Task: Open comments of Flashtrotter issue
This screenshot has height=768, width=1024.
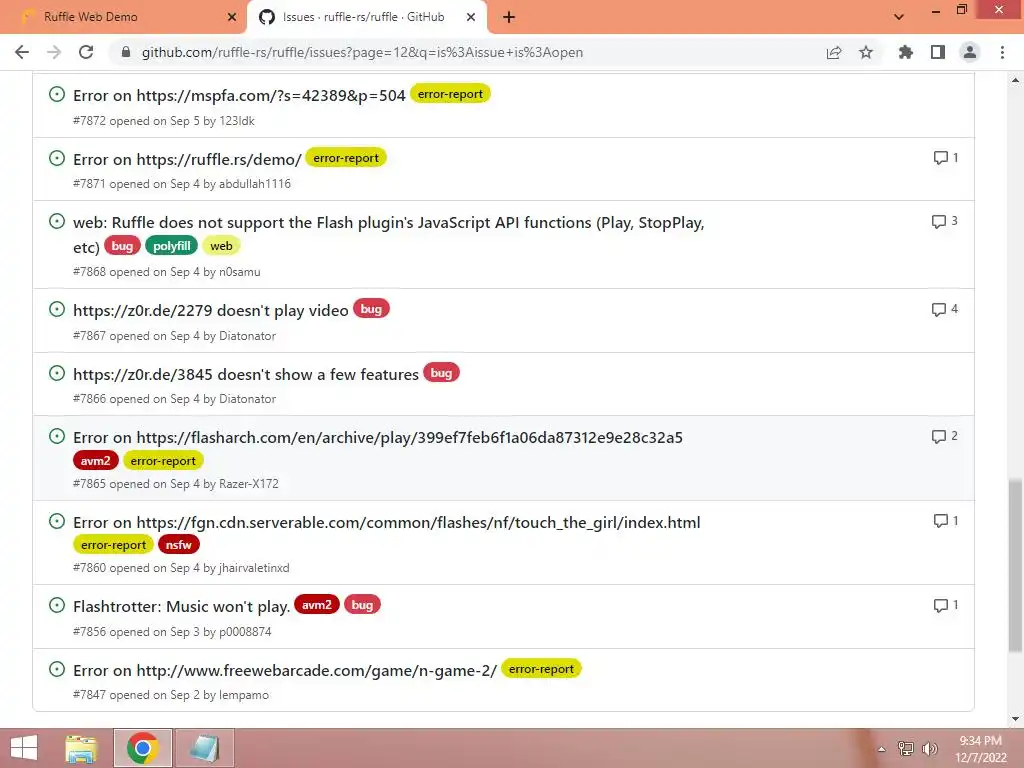Action: 946,605
